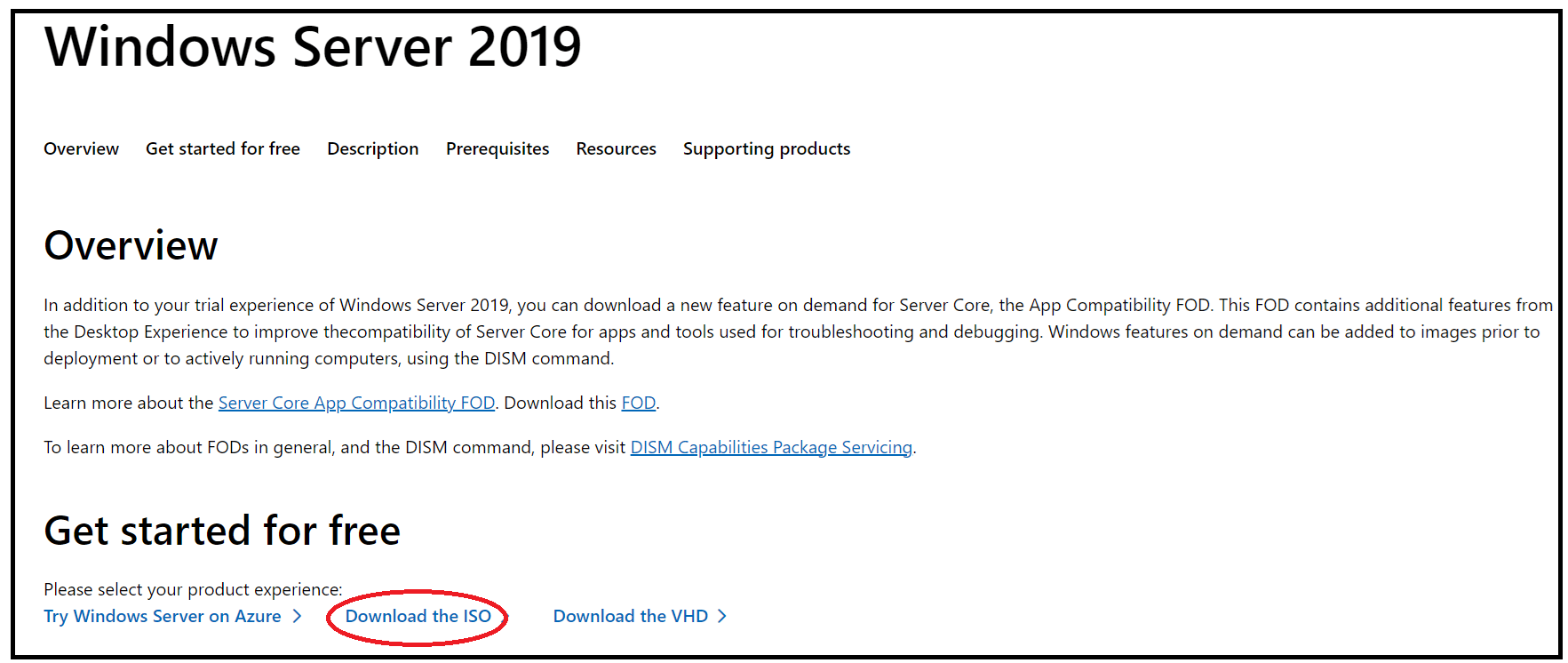The height and width of the screenshot is (663, 1568).
Task: Visit "DISM Capabilities Package Servicing" link
Action: [771, 447]
